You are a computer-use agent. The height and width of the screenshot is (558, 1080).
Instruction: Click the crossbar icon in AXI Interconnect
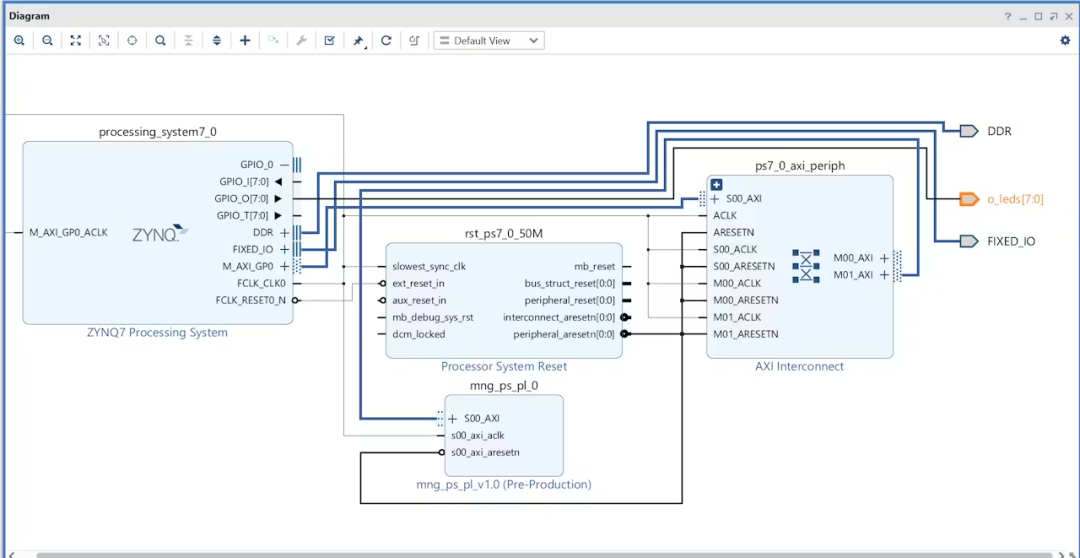[x=806, y=266]
